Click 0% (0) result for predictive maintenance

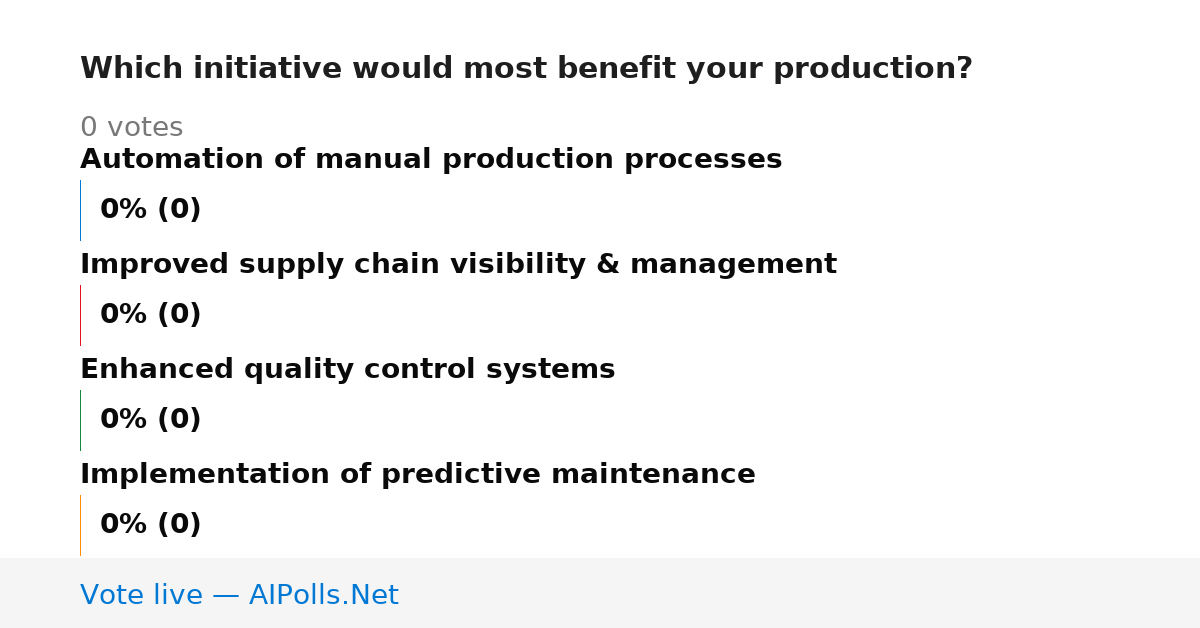[x=151, y=525]
